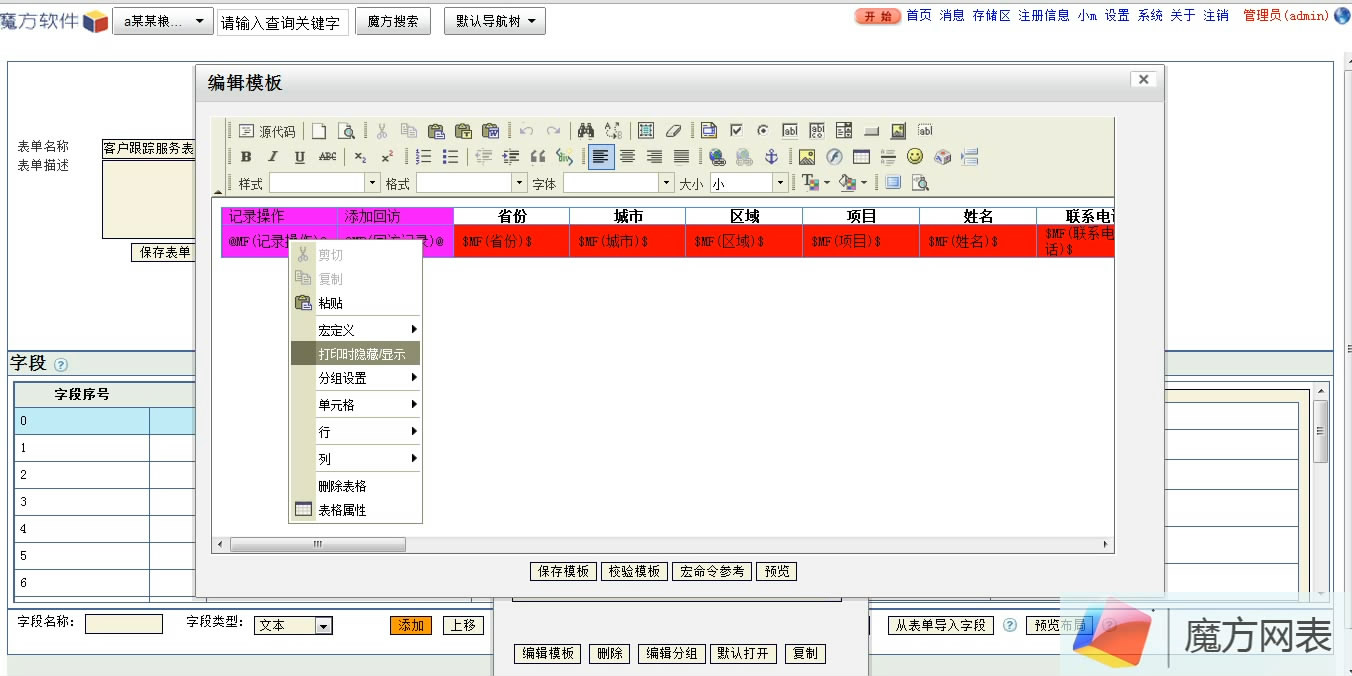This screenshot has width=1352, height=676.
Task: Insert a hyperlink with globe icon
Action: click(717, 157)
